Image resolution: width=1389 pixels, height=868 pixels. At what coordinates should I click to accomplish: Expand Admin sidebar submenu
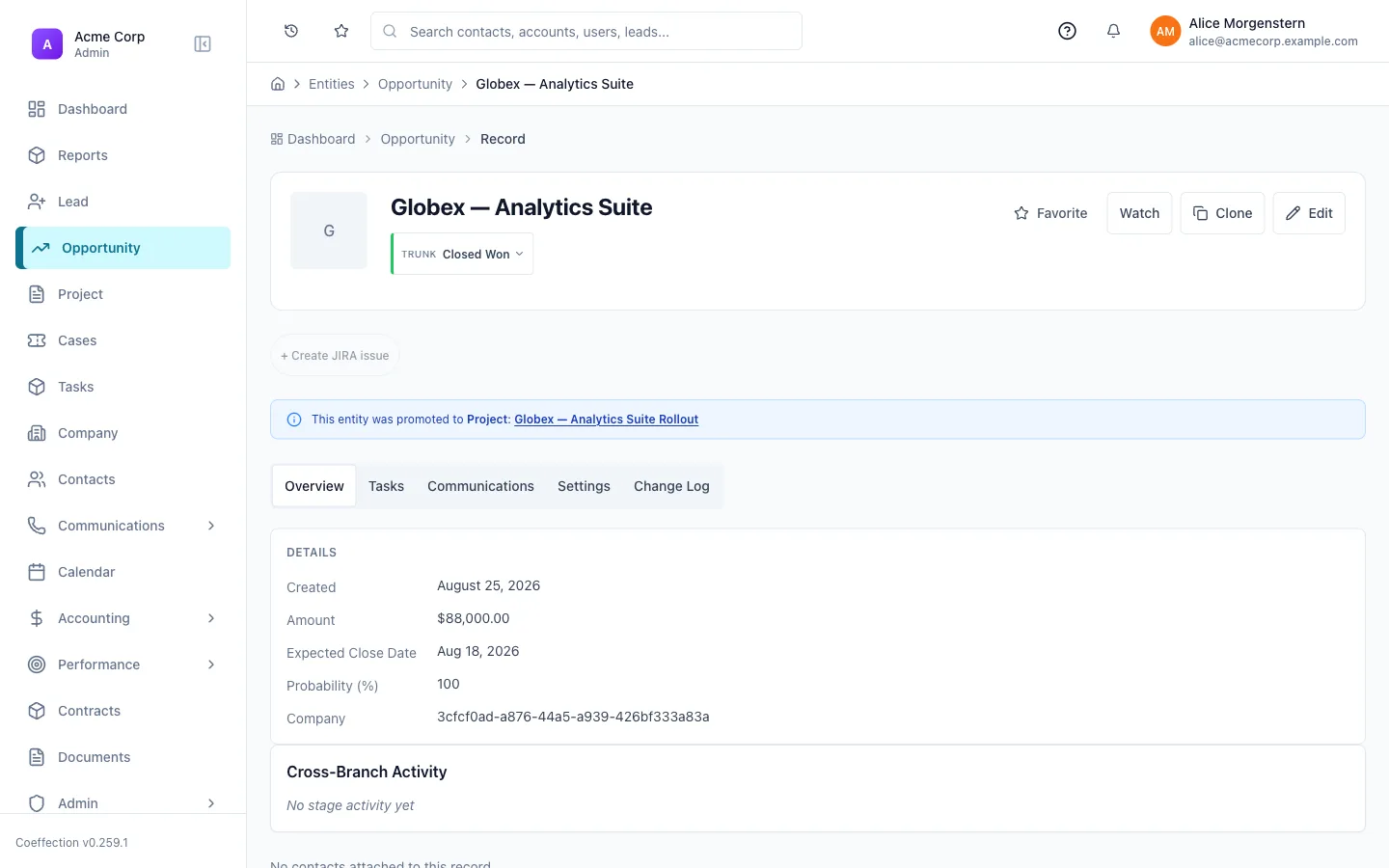pos(123,803)
